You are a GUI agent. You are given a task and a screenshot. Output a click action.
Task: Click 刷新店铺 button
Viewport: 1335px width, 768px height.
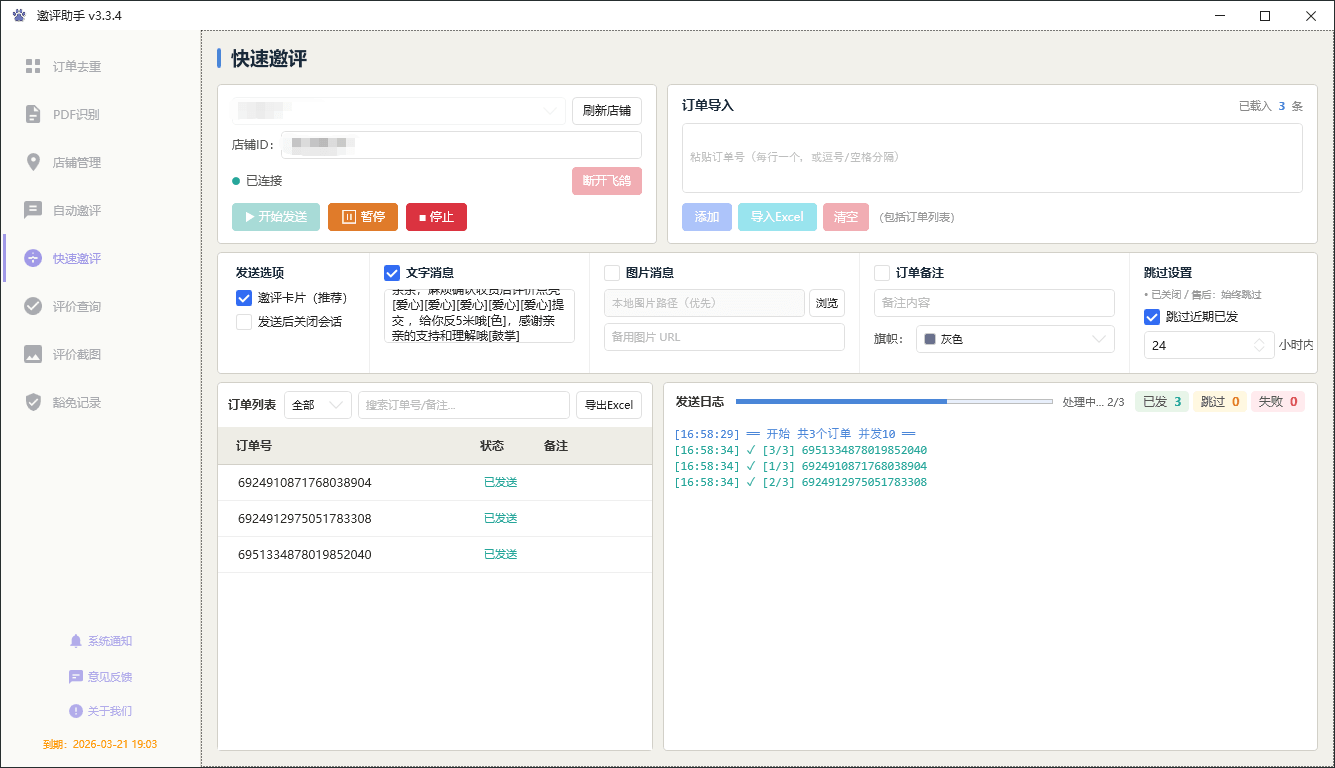click(x=607, y=111)
